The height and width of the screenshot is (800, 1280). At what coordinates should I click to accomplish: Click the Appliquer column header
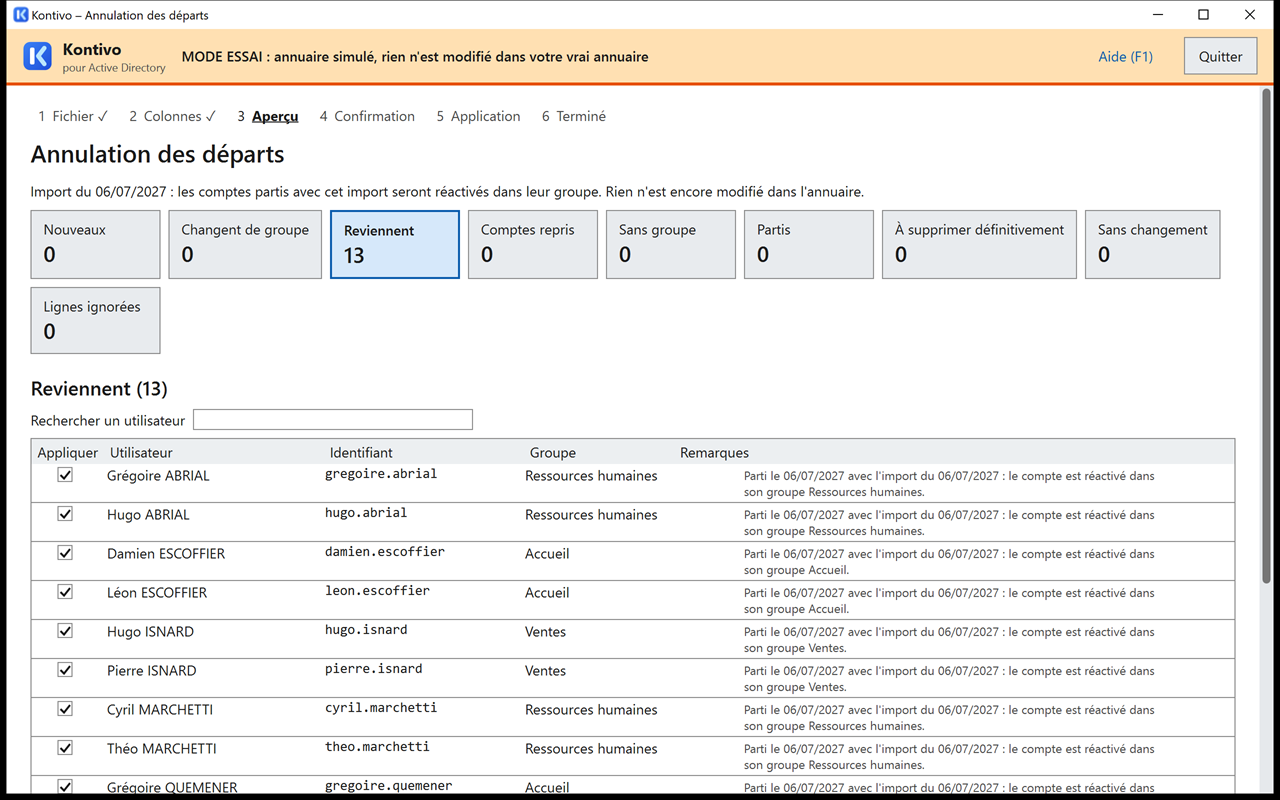tap(68, 453)
